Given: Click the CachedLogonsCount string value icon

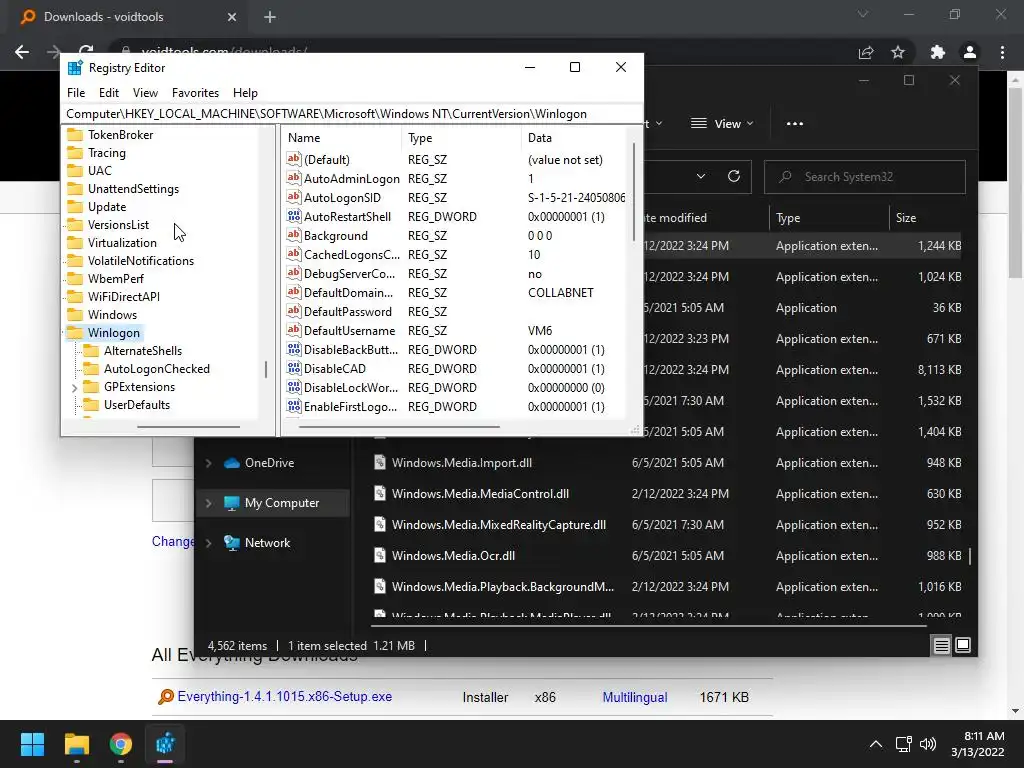Looking at the screenshot, I should point(294,253).
